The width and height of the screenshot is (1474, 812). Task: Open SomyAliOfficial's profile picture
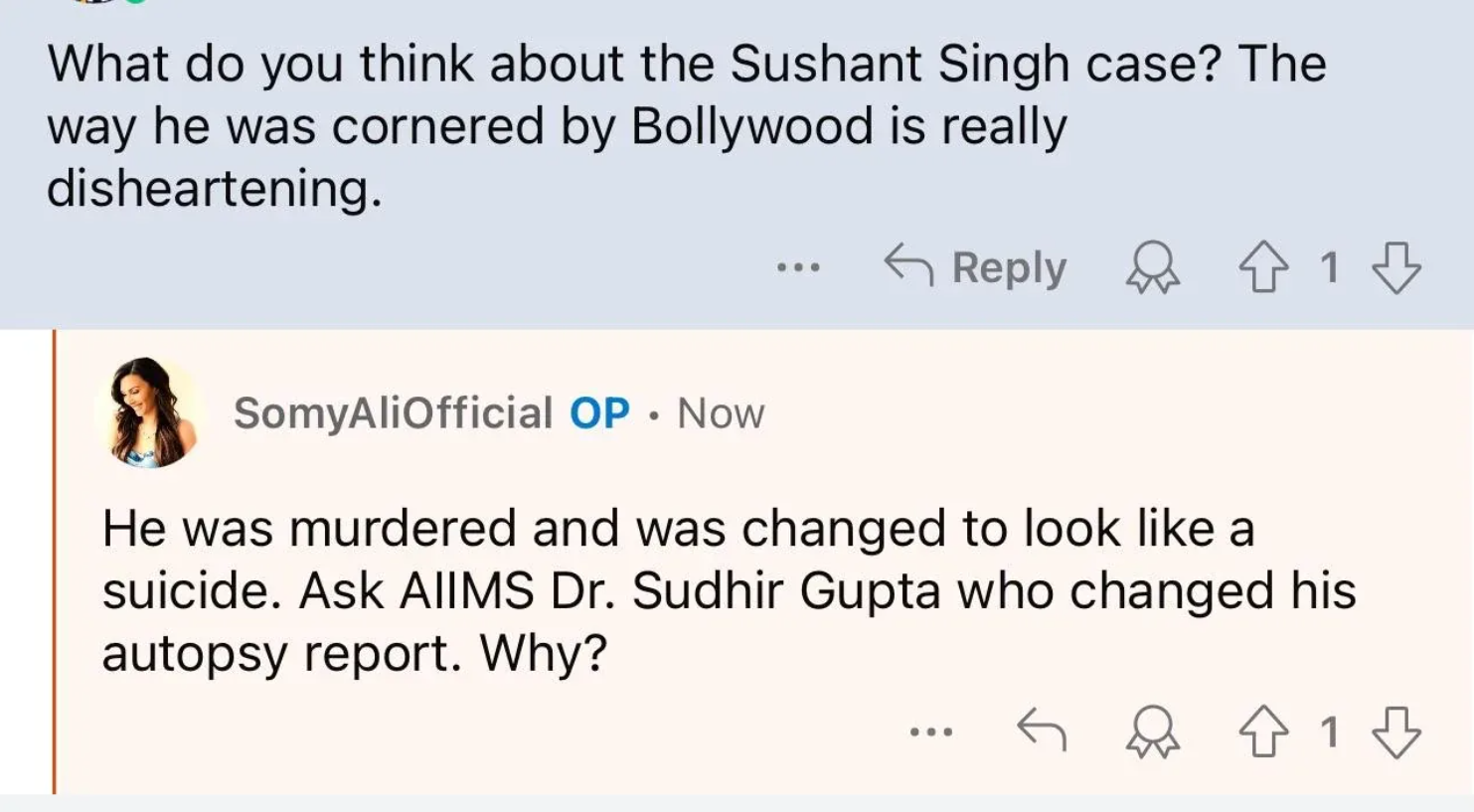[150, 412]
